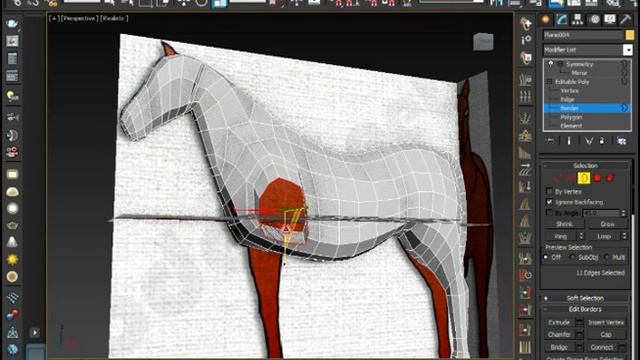640x360 pixels.
Task: Open the Perspective viewport label menu
Action: pos(79,18)
